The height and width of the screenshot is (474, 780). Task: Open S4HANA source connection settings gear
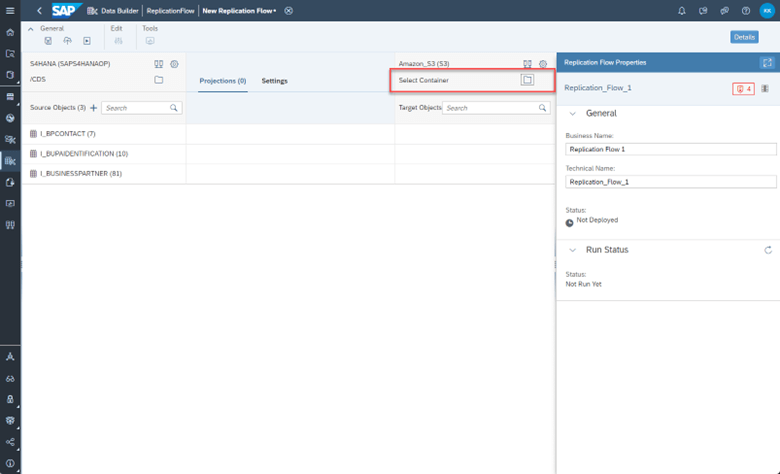point(174,64)
